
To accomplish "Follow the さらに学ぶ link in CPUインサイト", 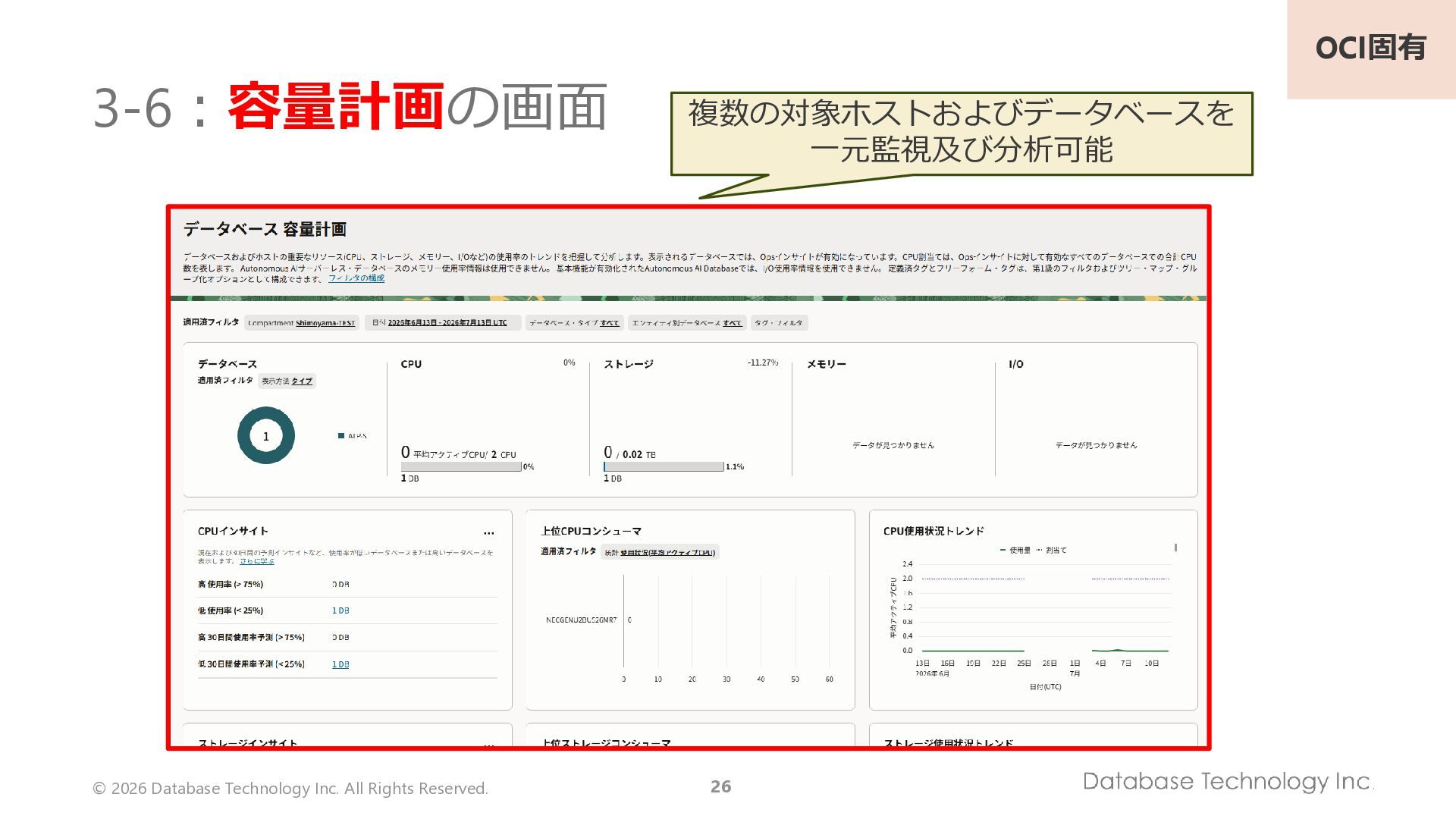I will 257,561.
